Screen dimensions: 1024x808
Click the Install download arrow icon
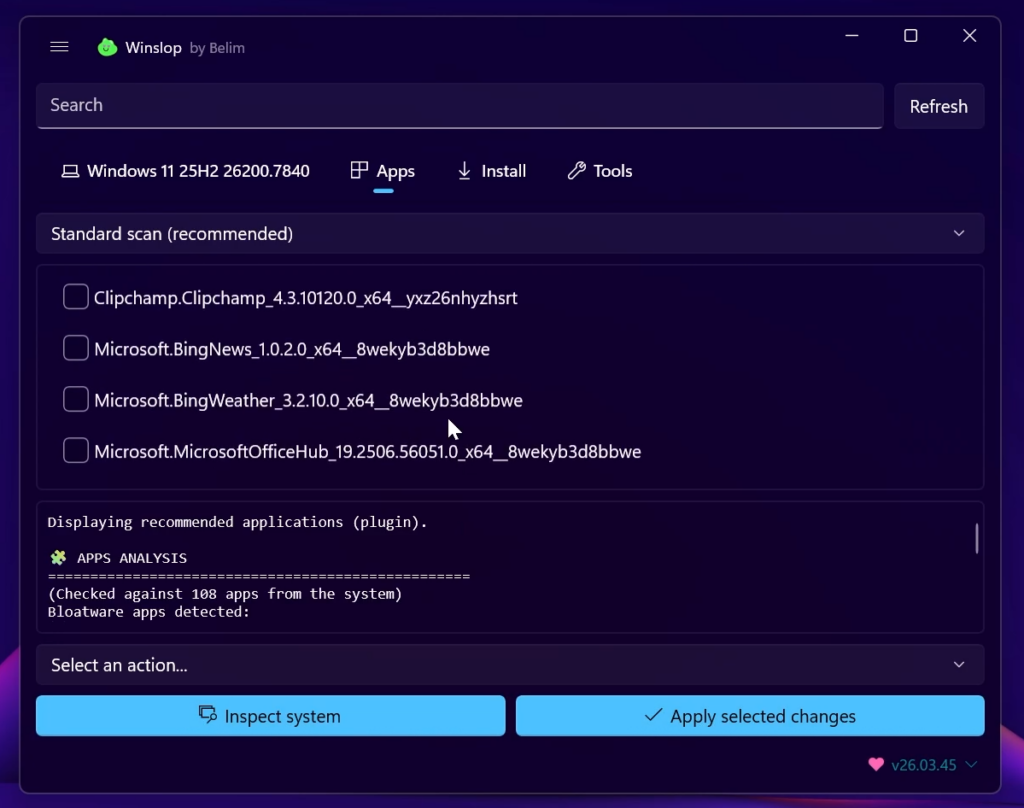tap(464, 171)
